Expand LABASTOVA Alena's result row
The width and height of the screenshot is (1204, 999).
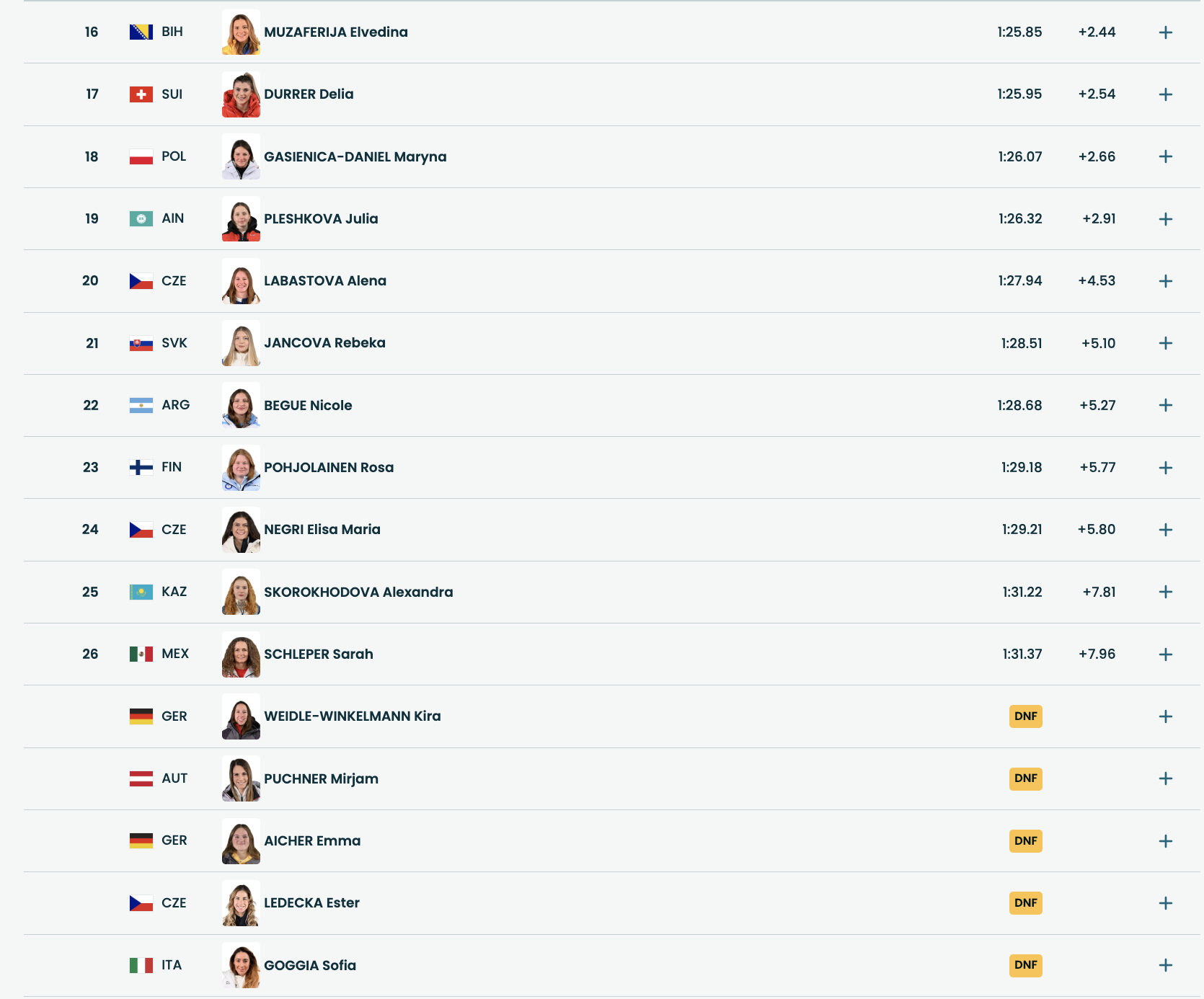coord(1165,281)
